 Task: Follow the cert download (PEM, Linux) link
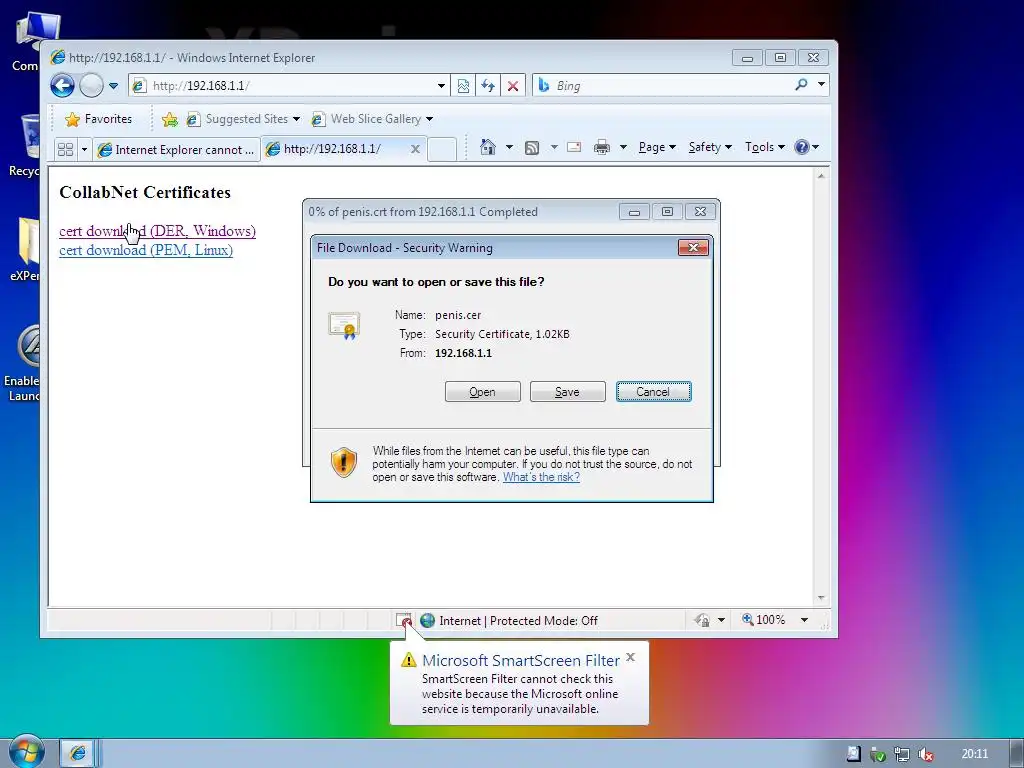point(146,250)
